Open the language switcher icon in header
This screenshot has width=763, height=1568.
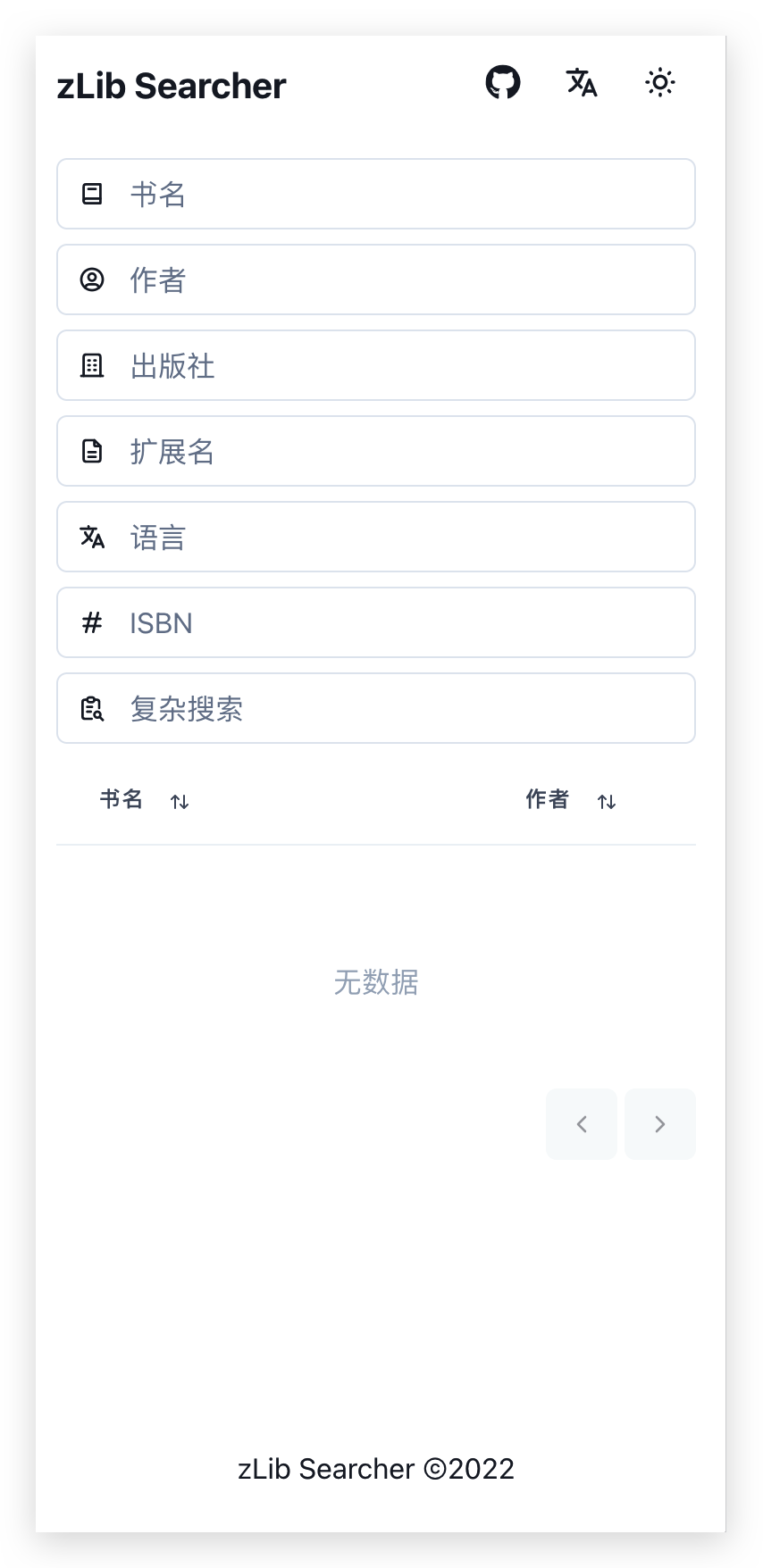[582, 82]
